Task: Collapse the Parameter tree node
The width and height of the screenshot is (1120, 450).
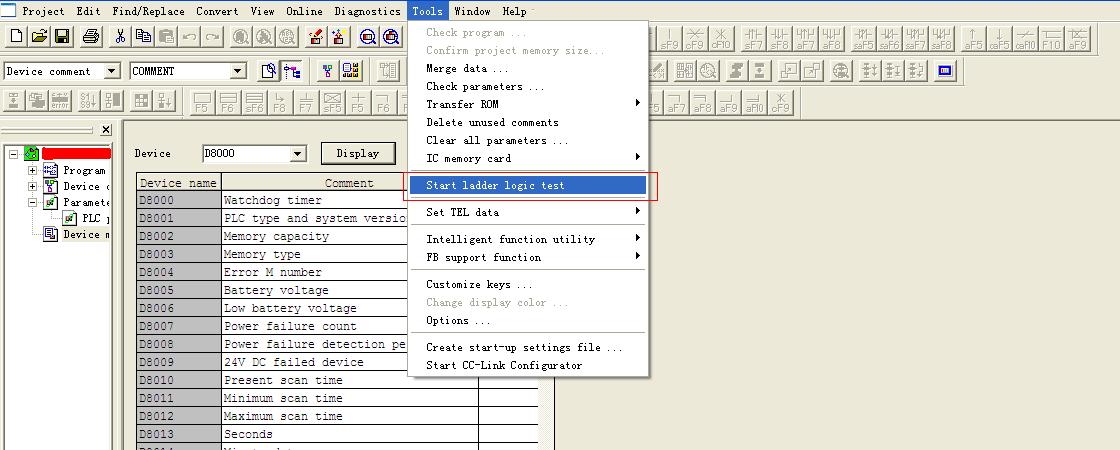Action: click(x=32, y=203)
